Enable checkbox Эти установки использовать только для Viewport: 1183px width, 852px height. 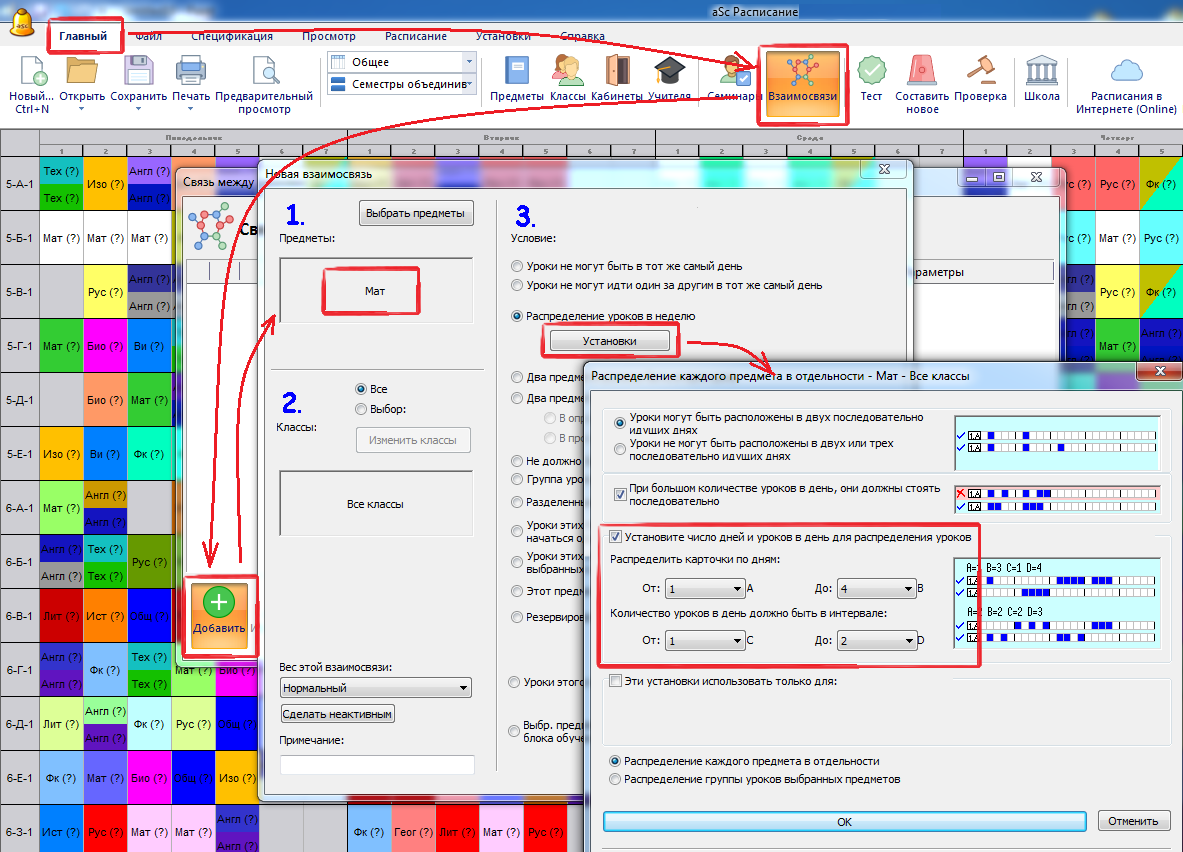tap(615, 681)
